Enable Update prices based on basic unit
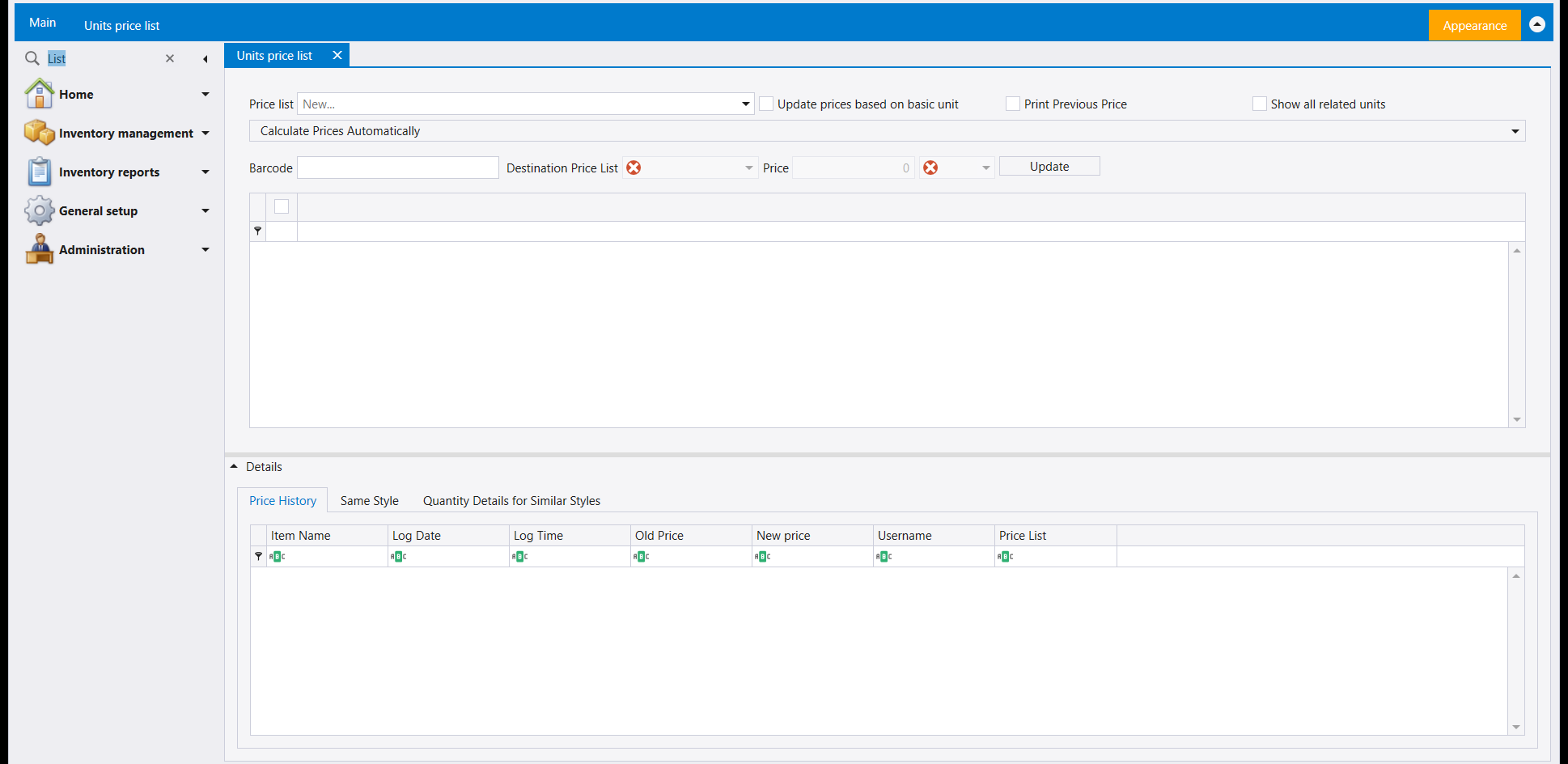This screenshot has width=1568, height=764. [x=766, y=104]
